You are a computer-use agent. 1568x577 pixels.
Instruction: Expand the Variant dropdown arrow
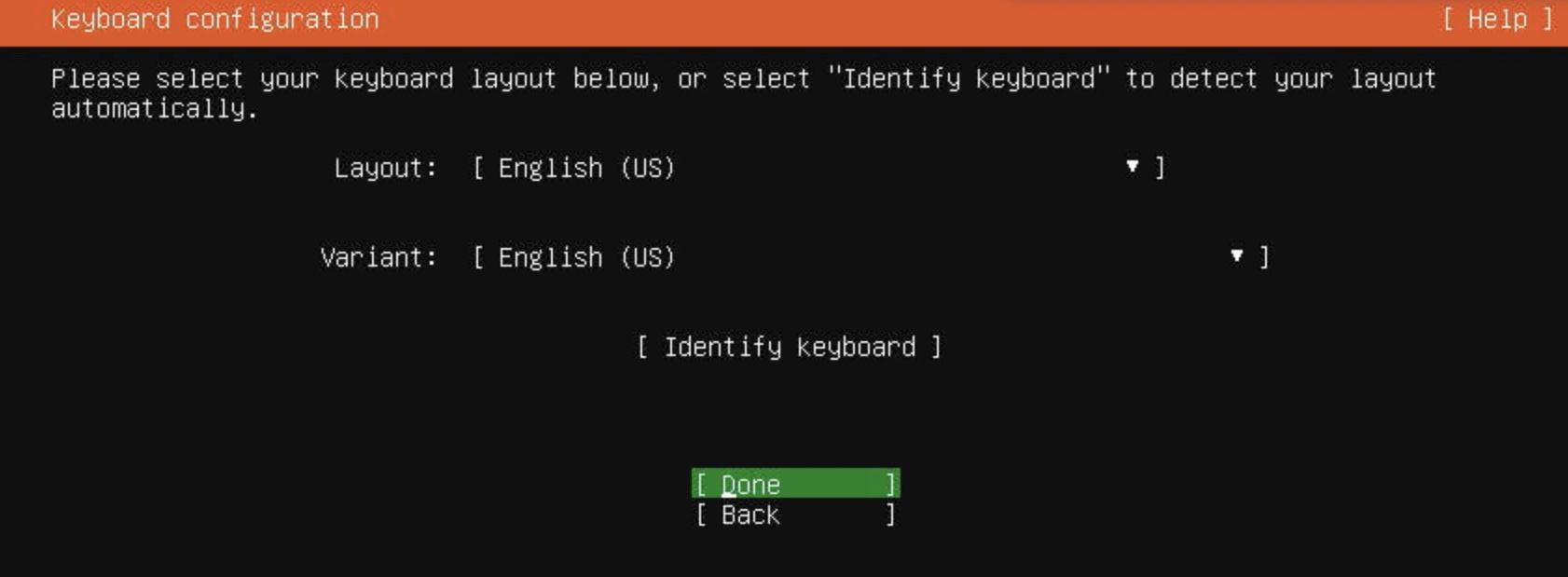click(x=1236, y=256)
